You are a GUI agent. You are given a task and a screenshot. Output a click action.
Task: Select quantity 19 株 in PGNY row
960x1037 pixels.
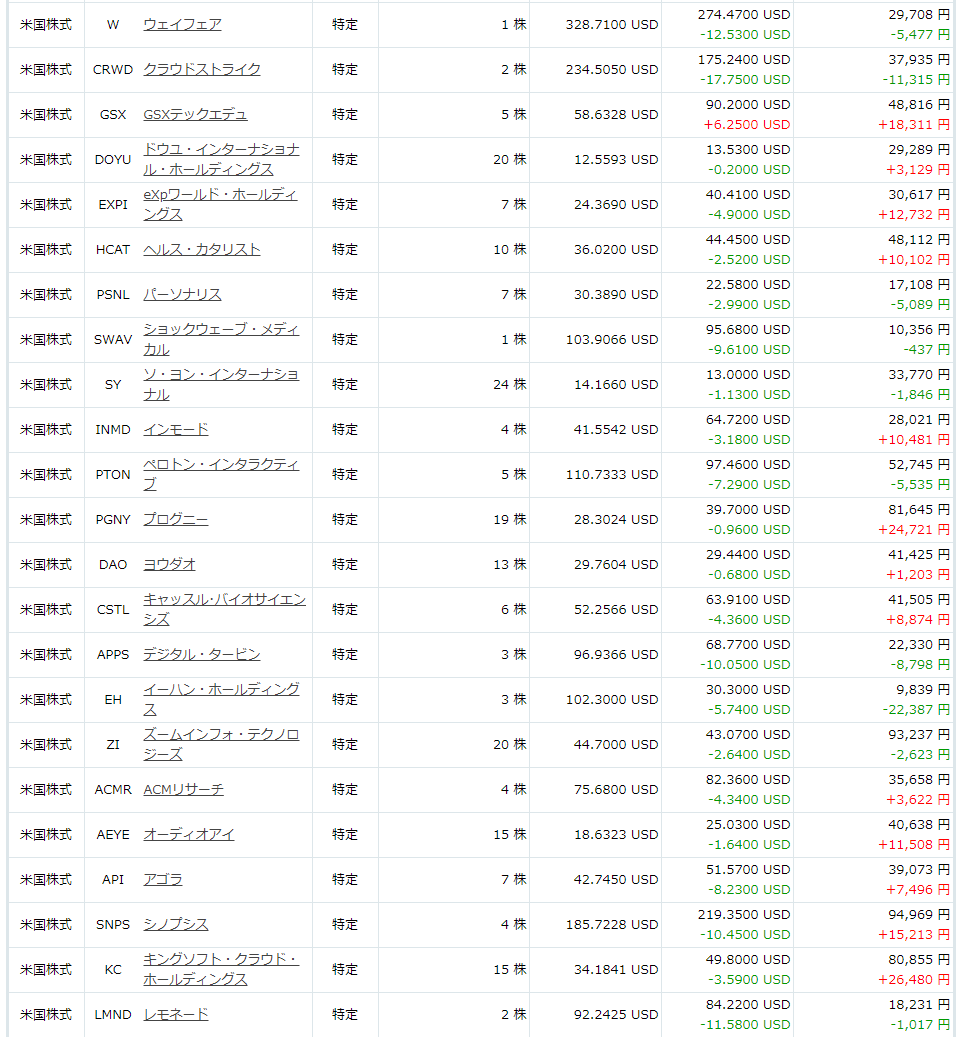coord(510,519)
